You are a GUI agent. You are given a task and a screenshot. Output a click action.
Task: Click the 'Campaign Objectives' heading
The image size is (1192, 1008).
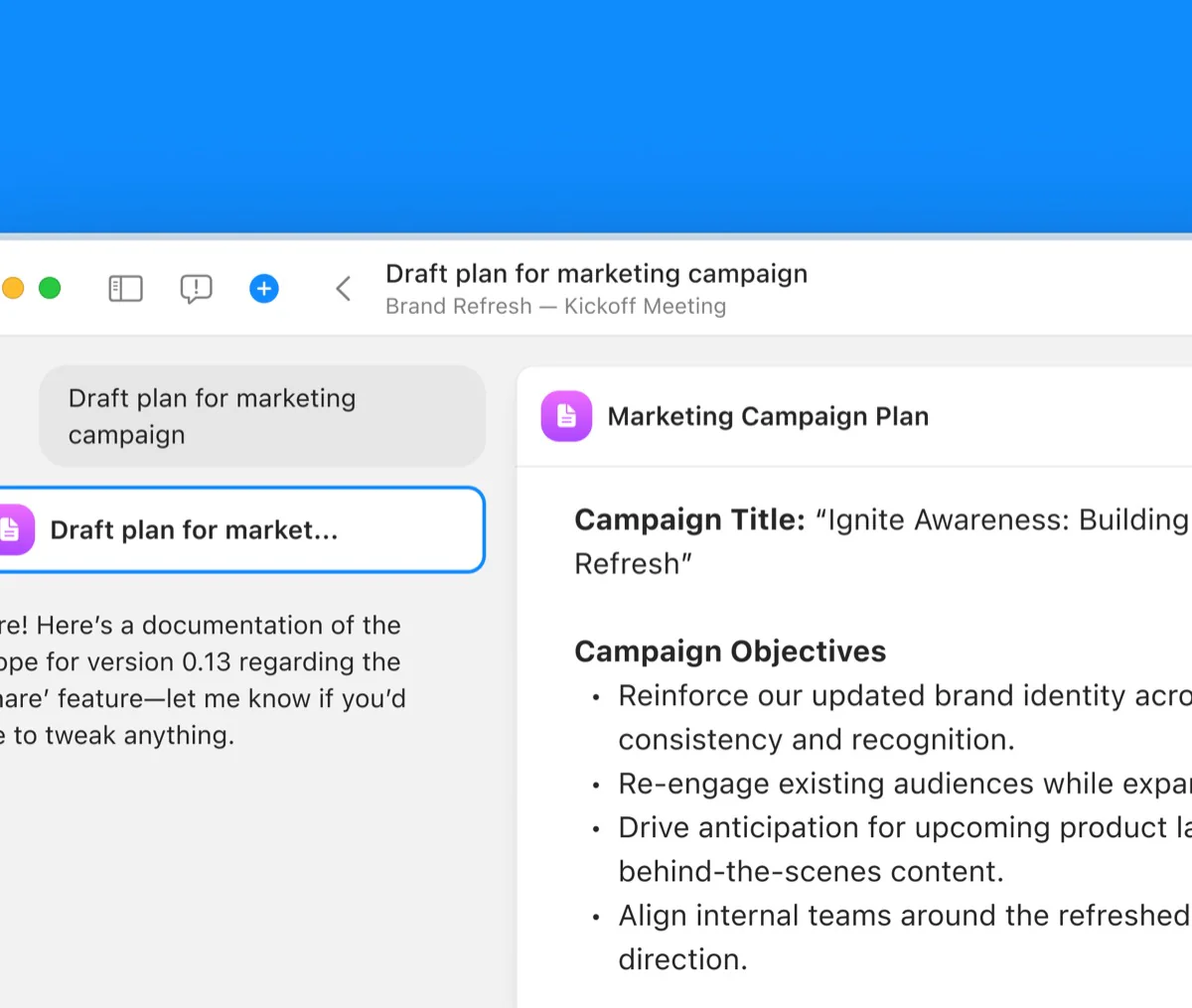pyautogui.click(x=730, y=651)
